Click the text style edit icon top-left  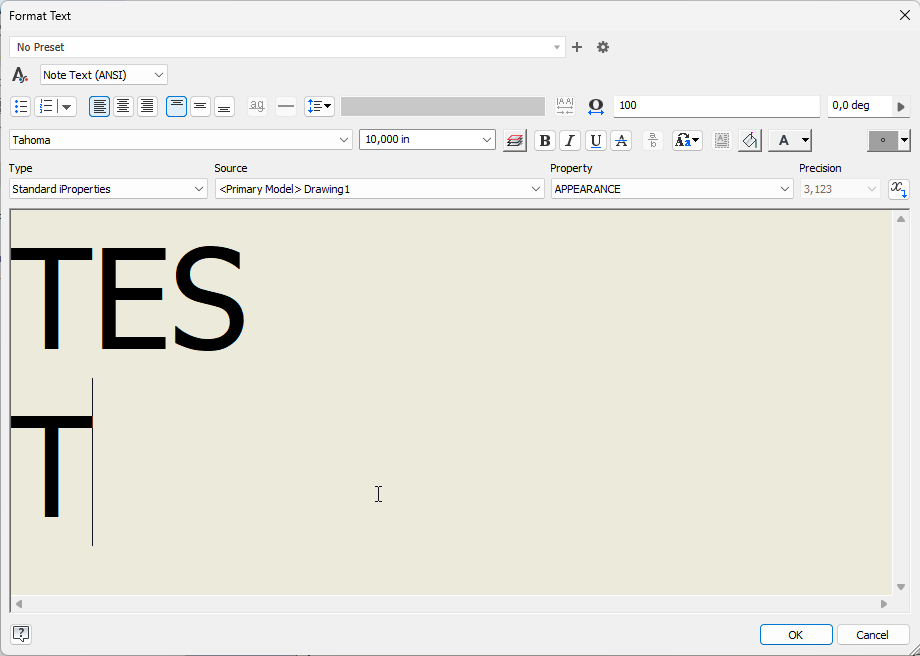tap(19, 74)
